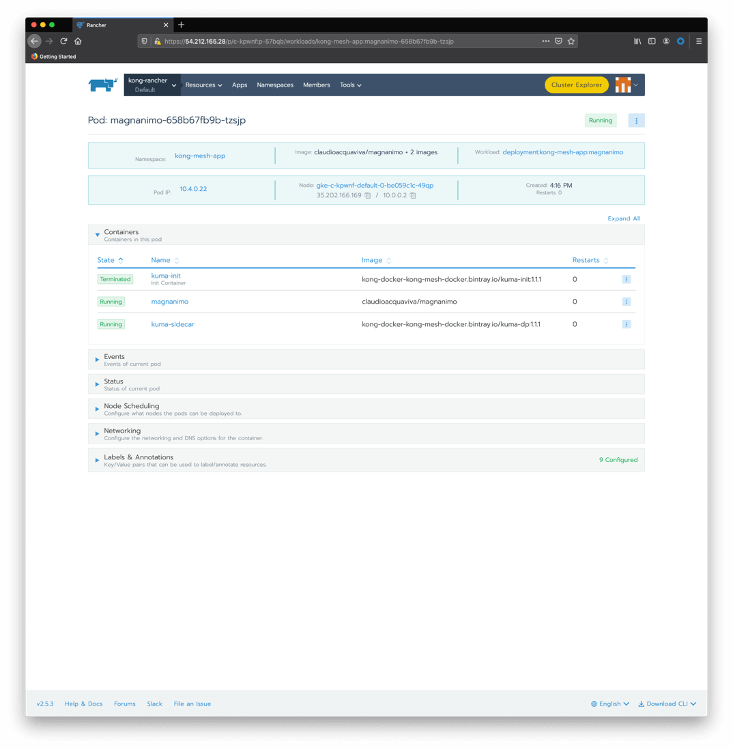Open the kuma-init row actions menu

(x=626, y=279)
